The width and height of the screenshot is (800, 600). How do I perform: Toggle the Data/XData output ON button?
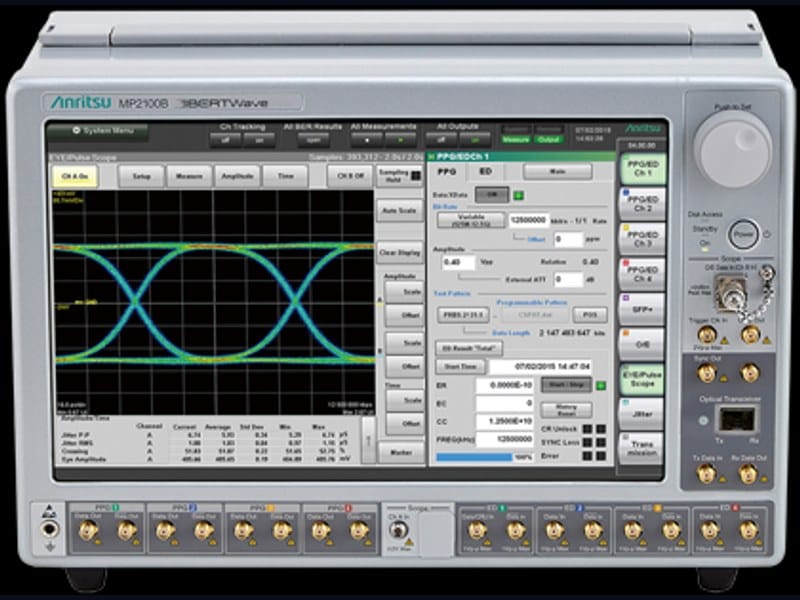(x=491, y=195)
